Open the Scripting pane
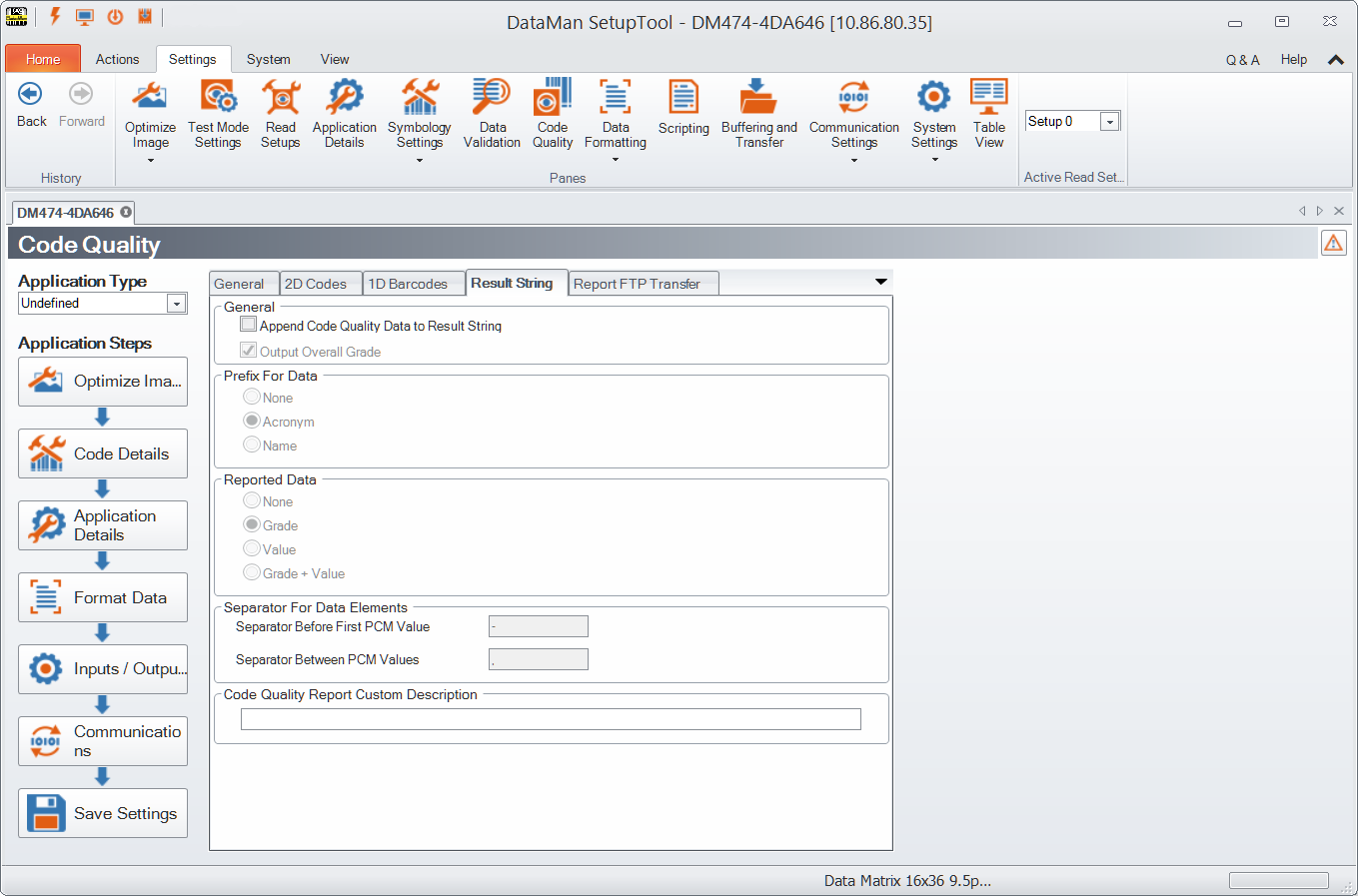 pyautogui.click(x=683, y=108)
